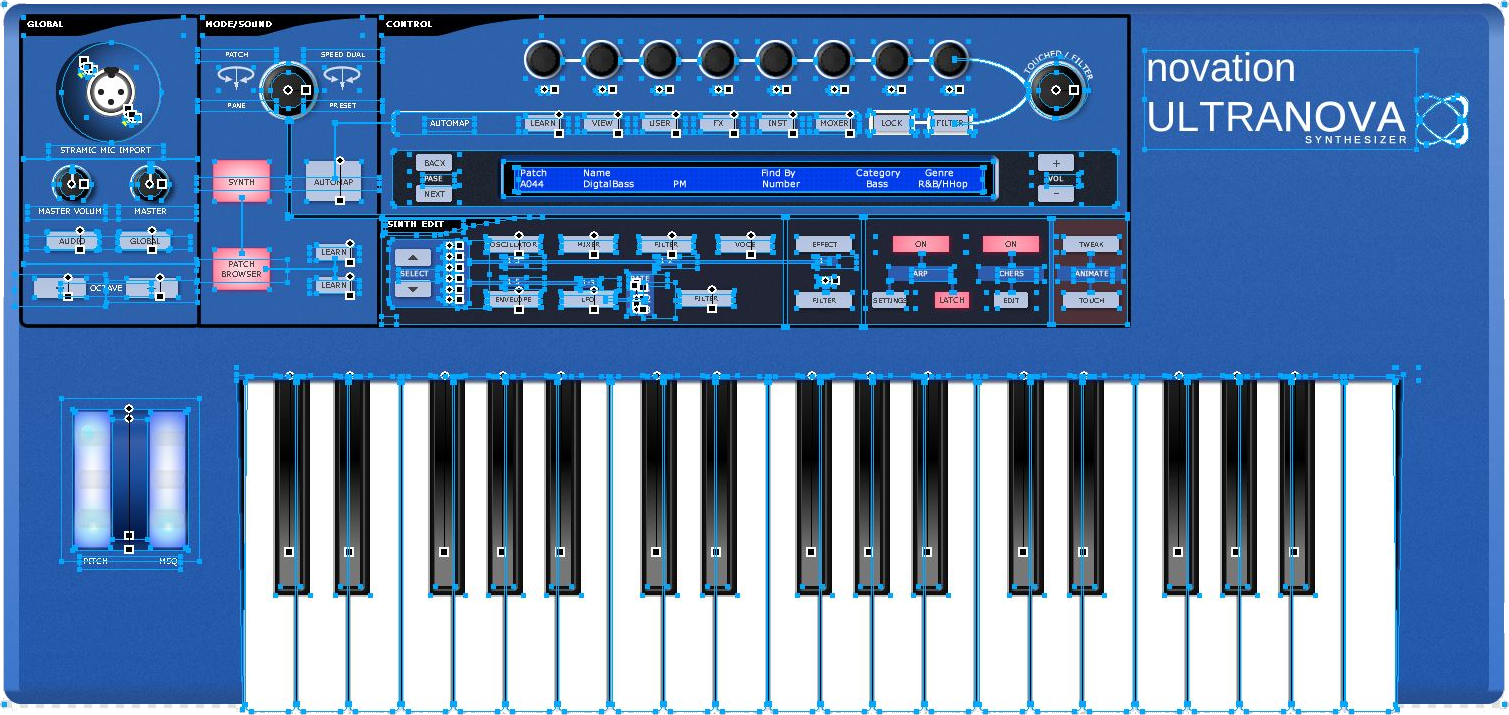Viewport: 1509px width, 715px height.
Task: Click the GLOBAL button under the Master knob
Action: pos(144,241)
